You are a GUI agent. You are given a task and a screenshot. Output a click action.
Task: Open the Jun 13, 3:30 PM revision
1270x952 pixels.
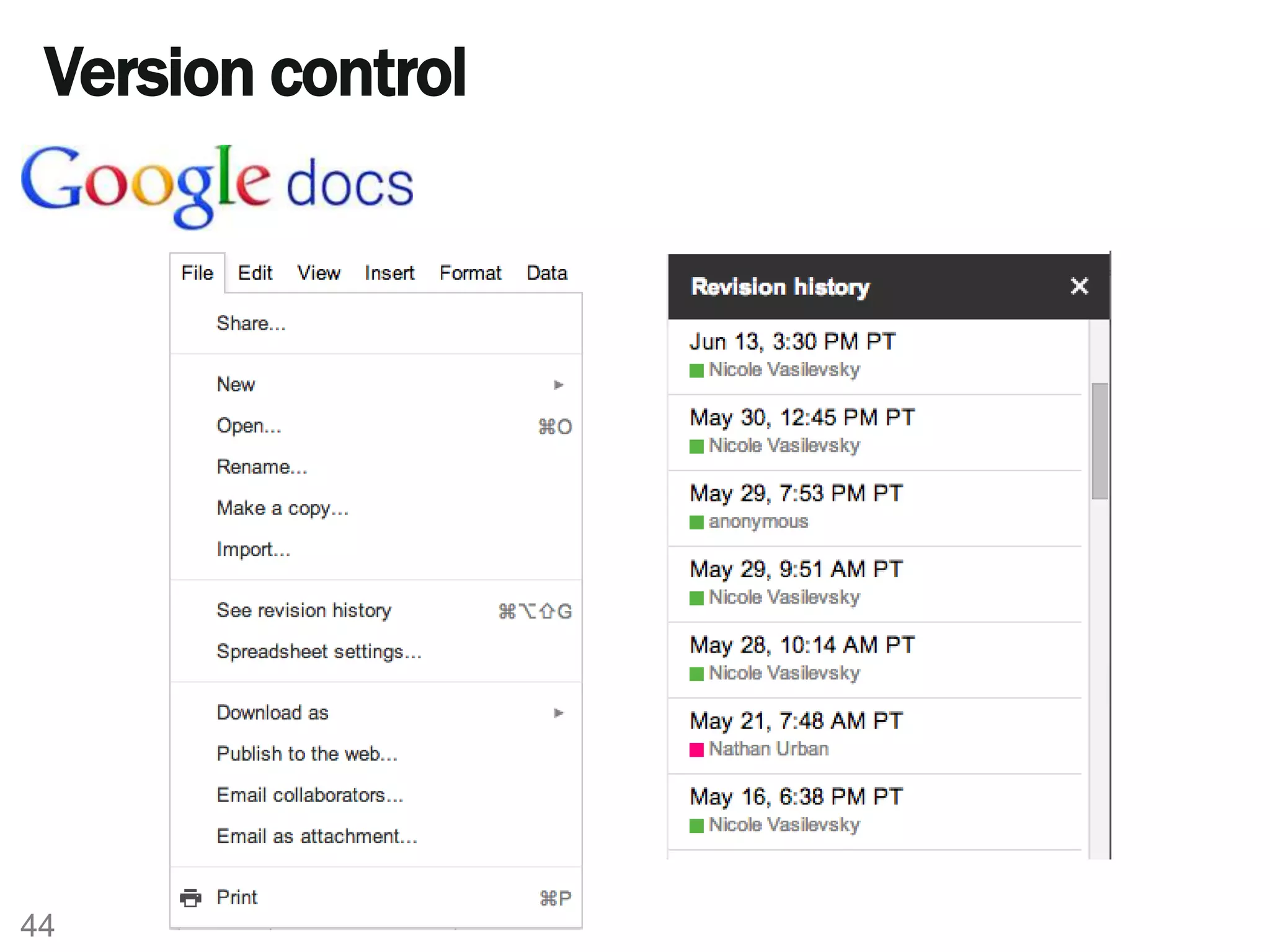tap(793, 342)
